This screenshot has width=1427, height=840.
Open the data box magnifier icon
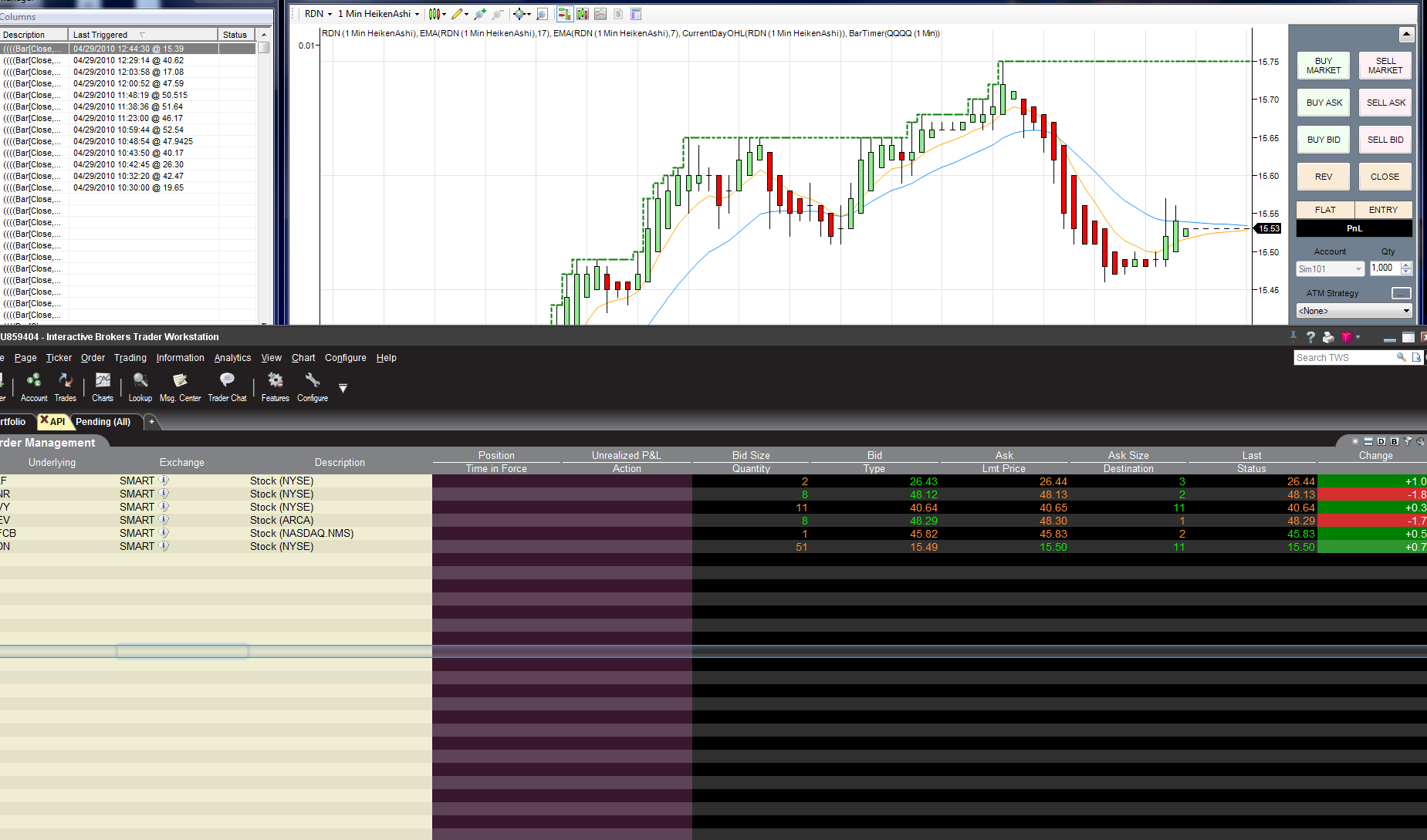point(542,14)
